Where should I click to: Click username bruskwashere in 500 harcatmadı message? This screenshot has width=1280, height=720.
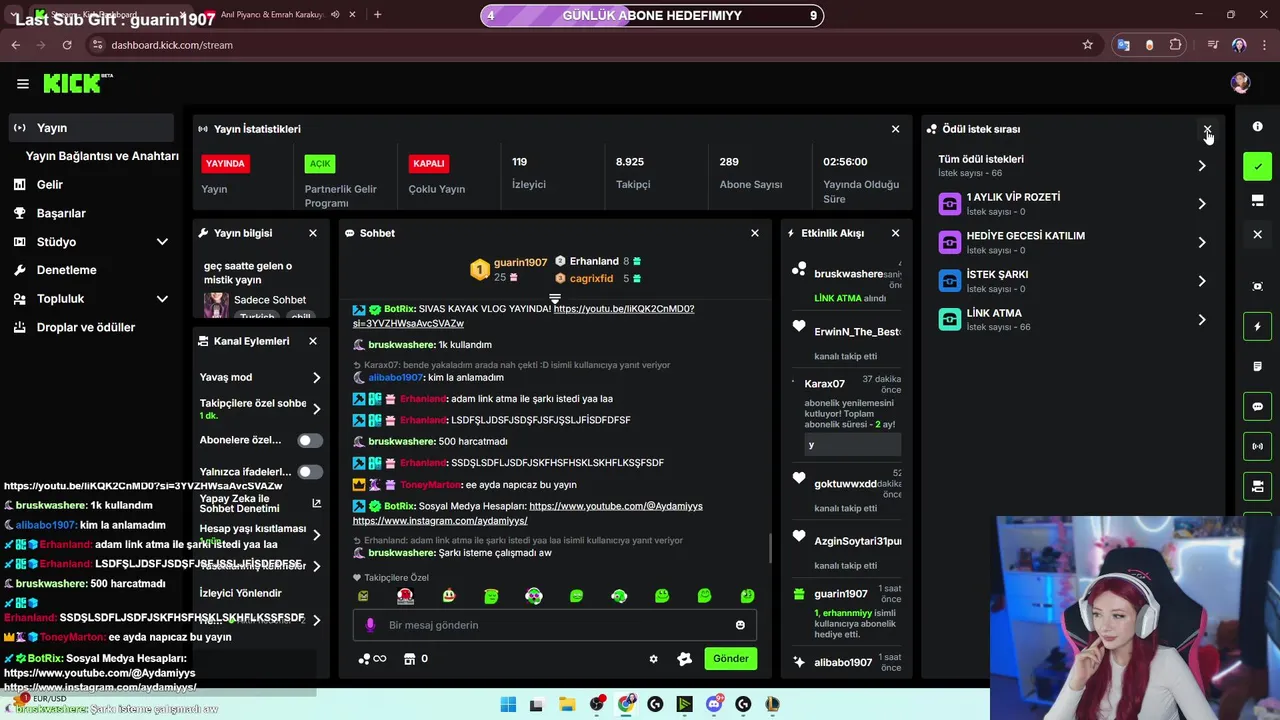[401, 441]
